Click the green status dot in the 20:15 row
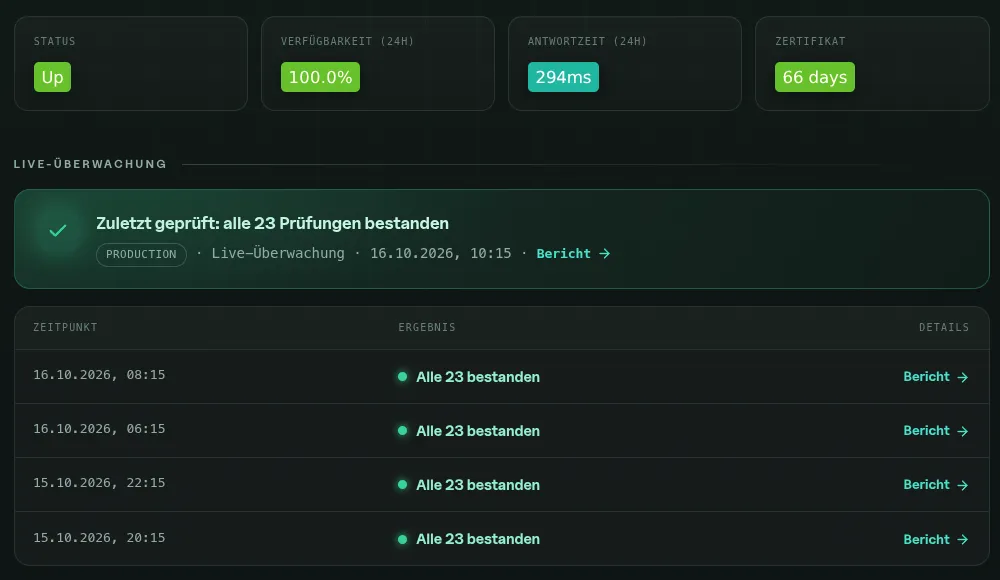Screen dimensions: 1000x580 click(x=402, y=539)
